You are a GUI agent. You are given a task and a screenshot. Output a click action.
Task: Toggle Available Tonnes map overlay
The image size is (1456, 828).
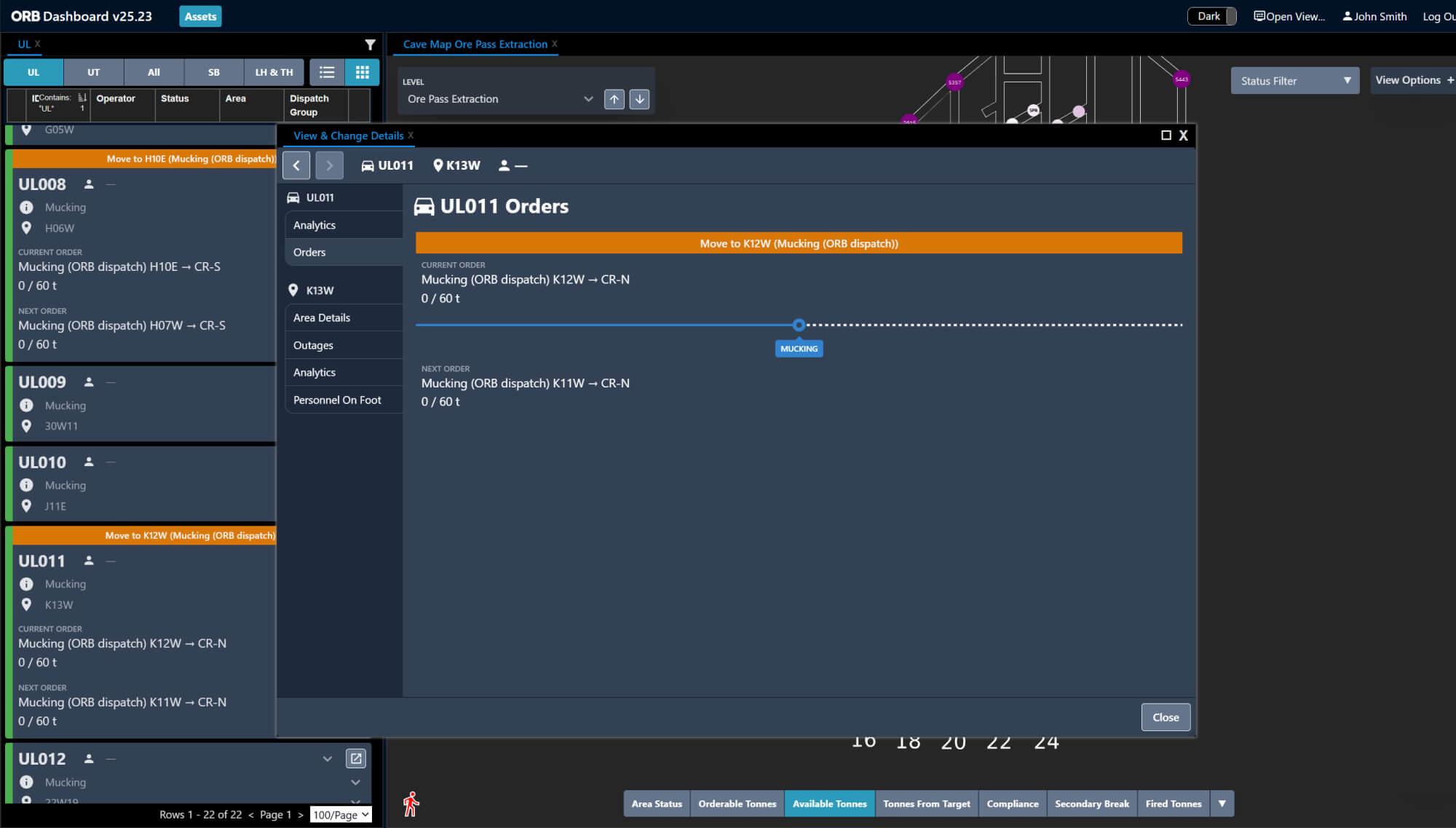tap(829, 804)
